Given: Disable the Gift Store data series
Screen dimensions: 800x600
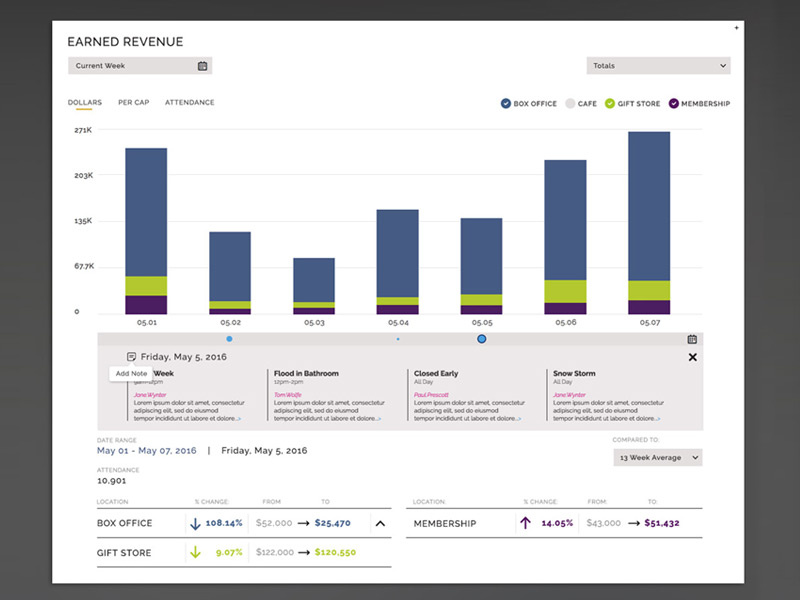Looking at the screenshot, I should point(610,103).
